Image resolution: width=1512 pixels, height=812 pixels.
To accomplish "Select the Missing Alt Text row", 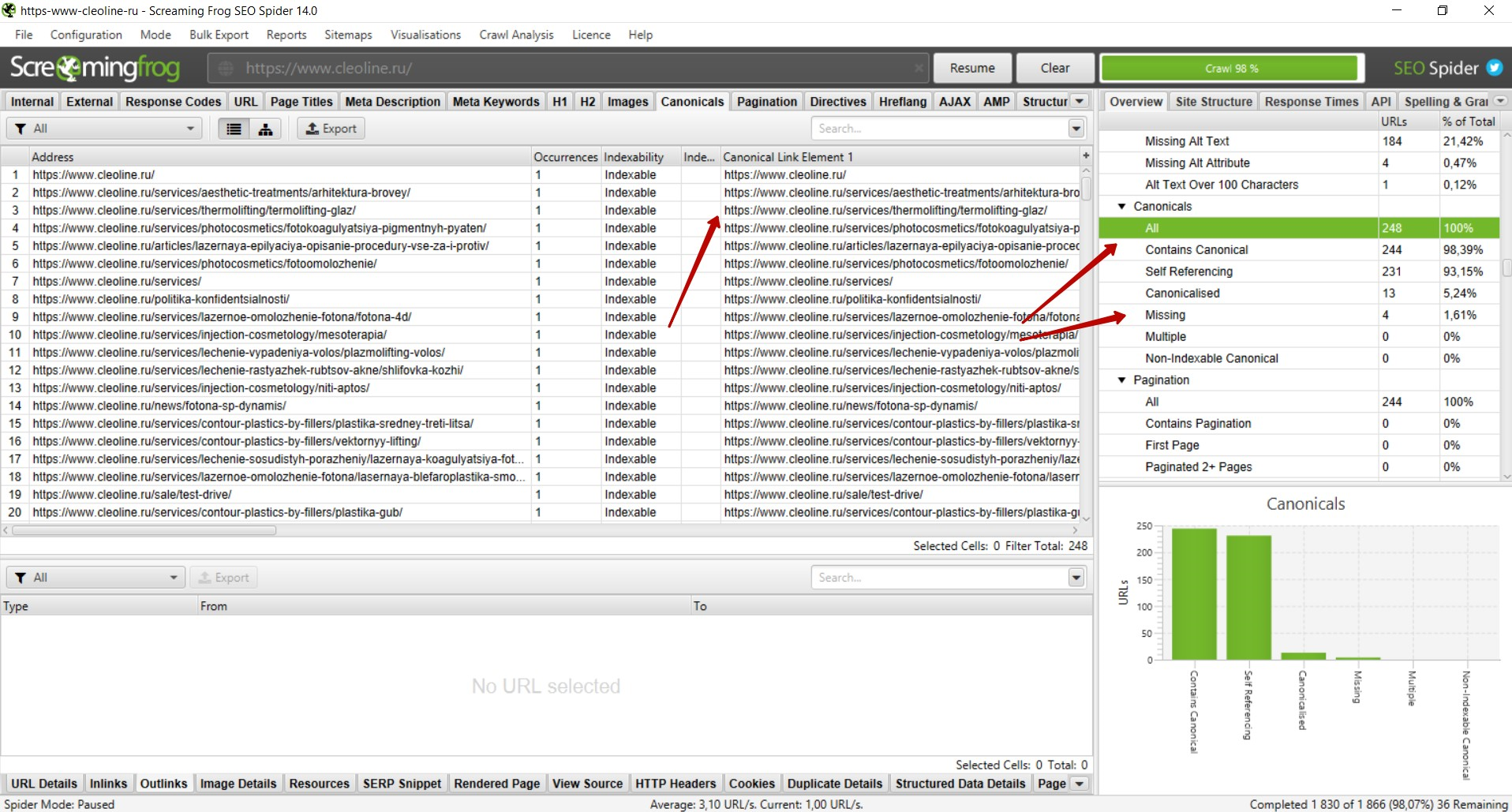I will point(1299,141).
